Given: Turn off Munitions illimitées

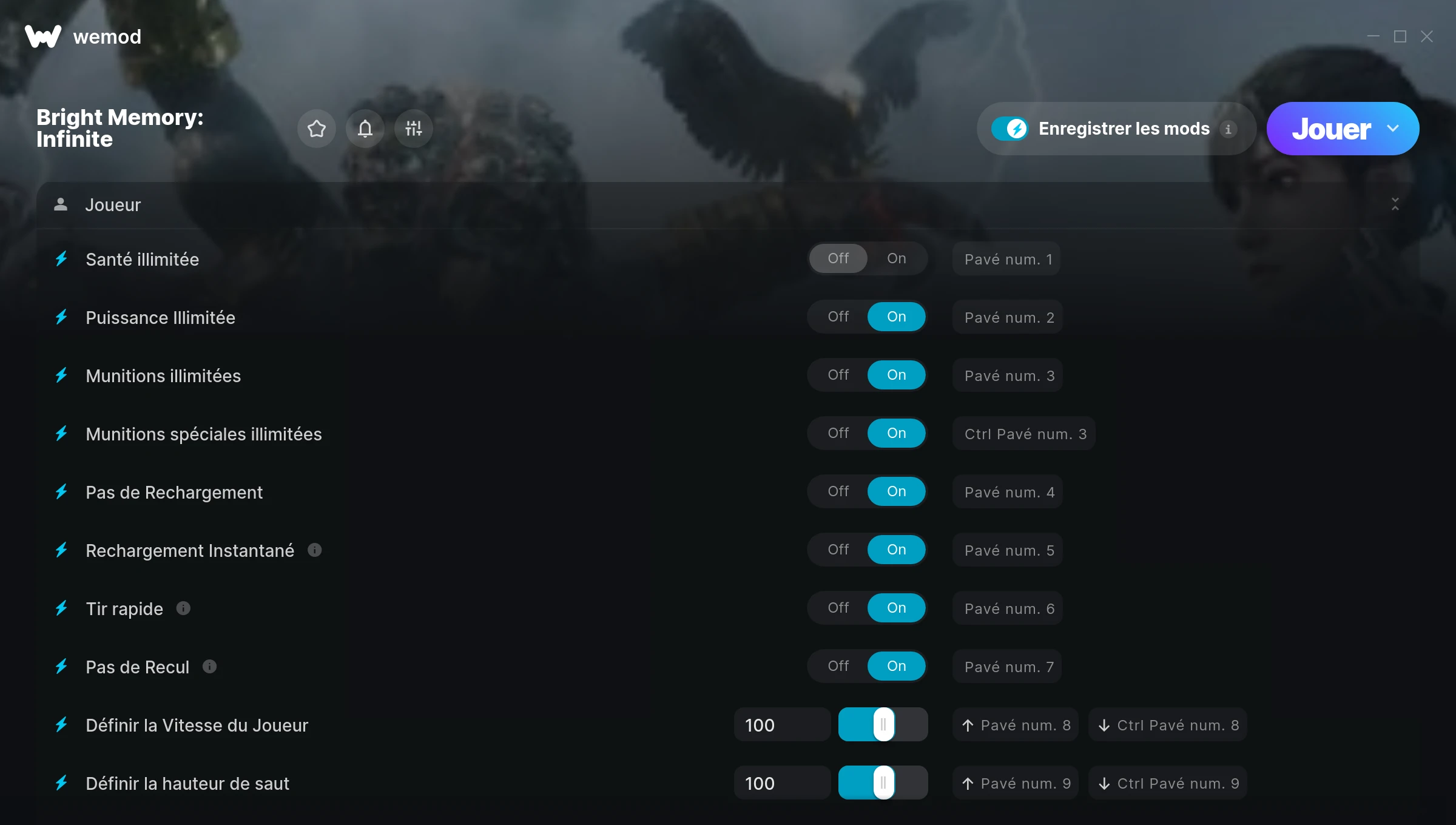Looking at the screenshot, I should click(838, 375).
